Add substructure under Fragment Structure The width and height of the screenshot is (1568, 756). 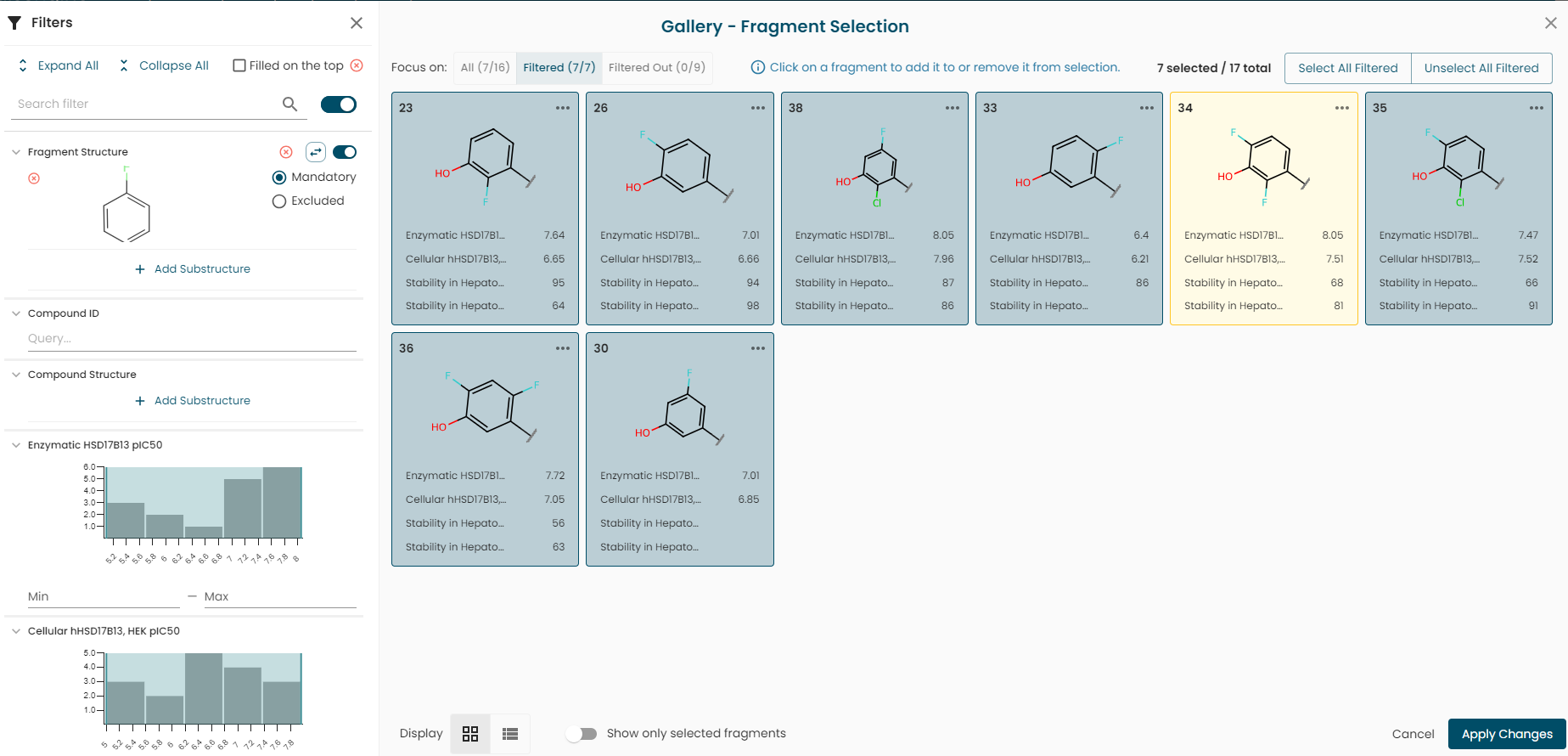tap(193, 269)
